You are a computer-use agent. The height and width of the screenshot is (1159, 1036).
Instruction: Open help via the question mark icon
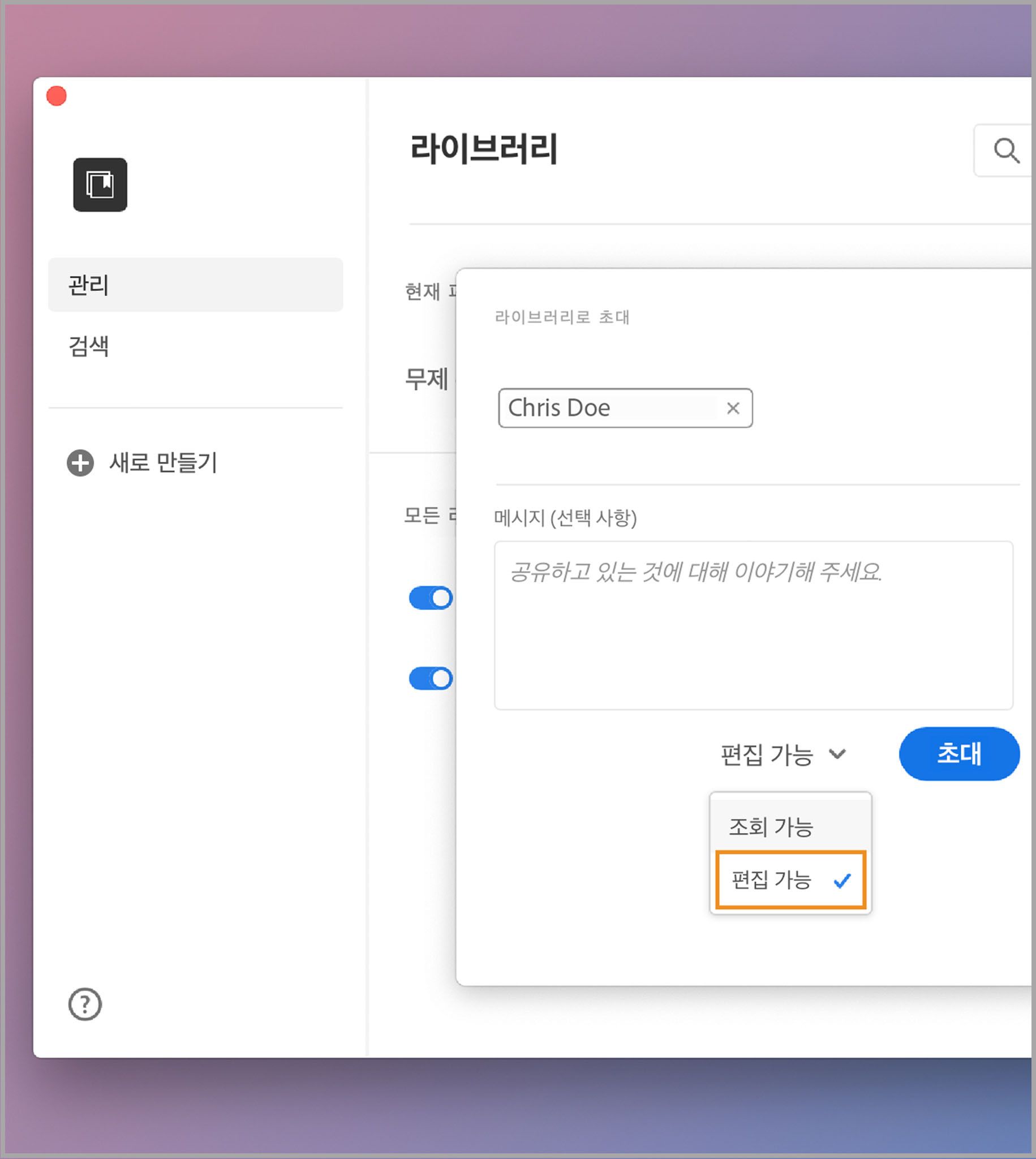(84, 1005)
